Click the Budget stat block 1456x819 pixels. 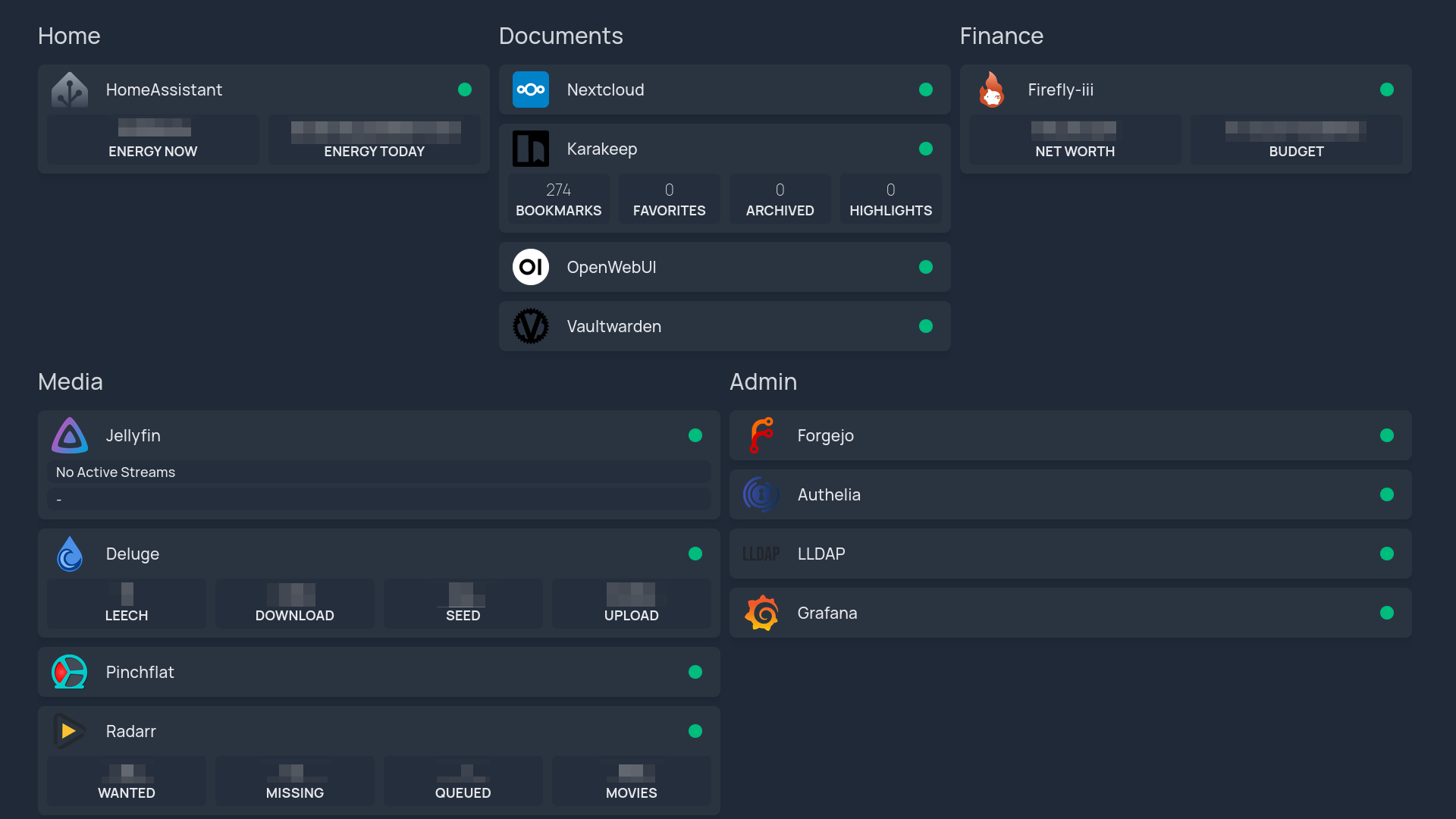click(x=1297, y=140)
